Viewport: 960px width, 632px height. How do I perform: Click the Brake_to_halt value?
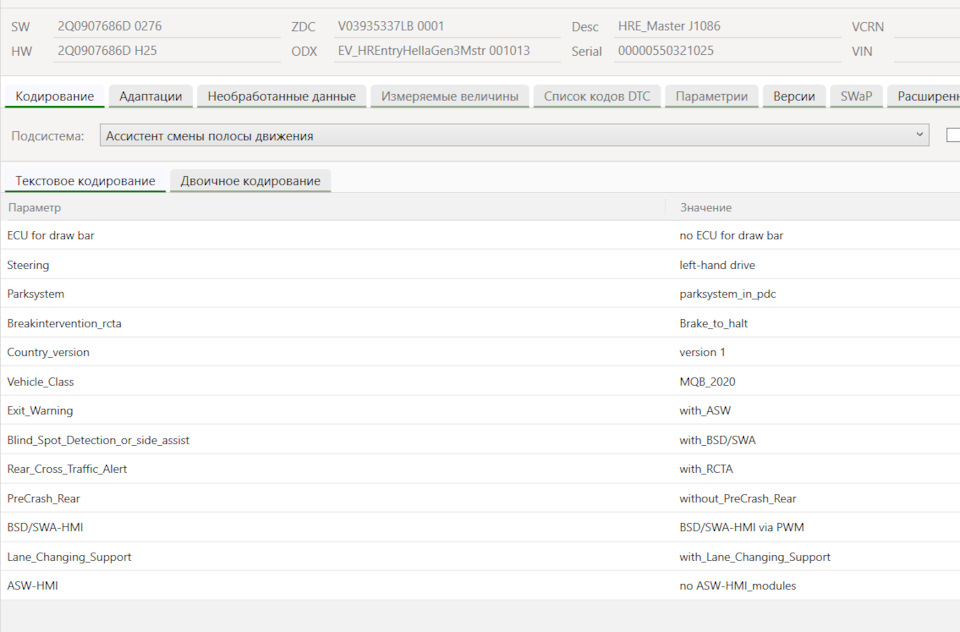coord(713,323)
